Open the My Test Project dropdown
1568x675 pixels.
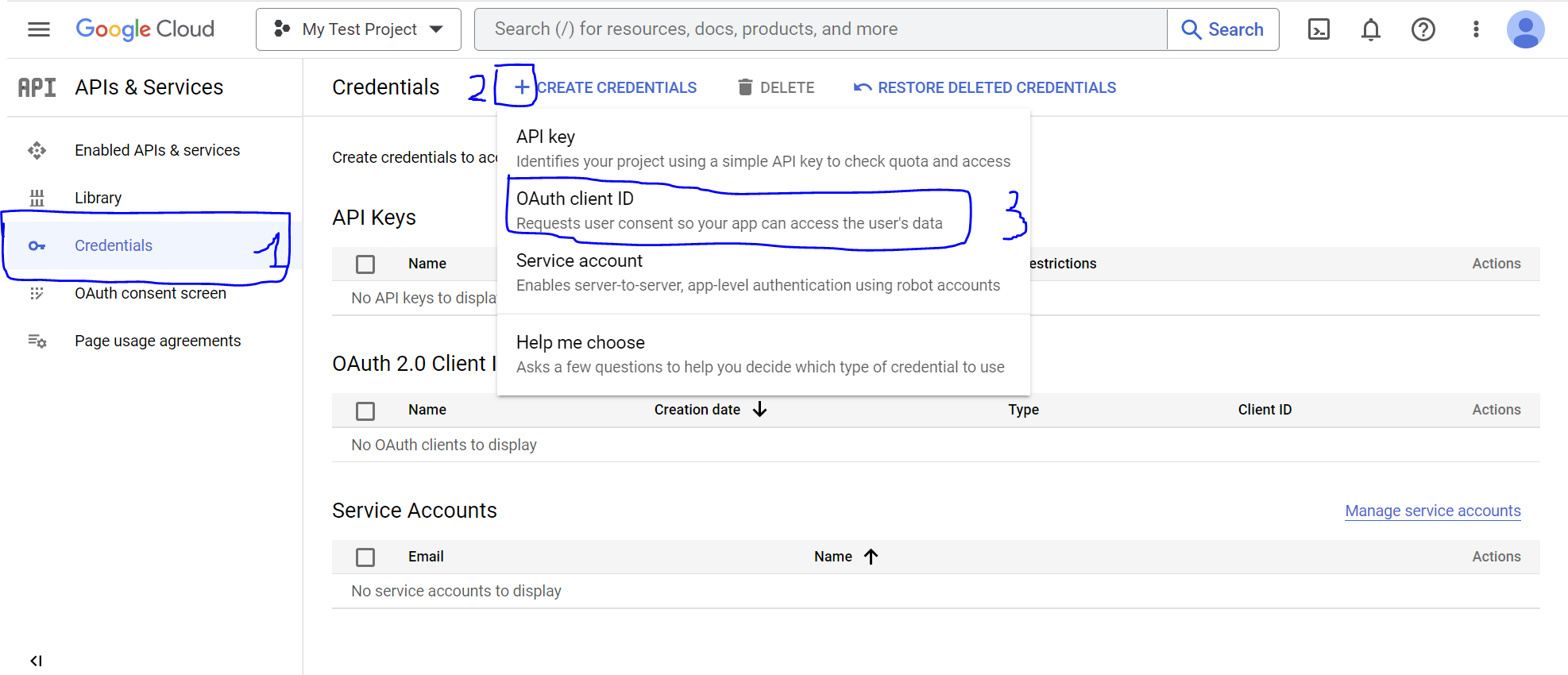[358, 29]
